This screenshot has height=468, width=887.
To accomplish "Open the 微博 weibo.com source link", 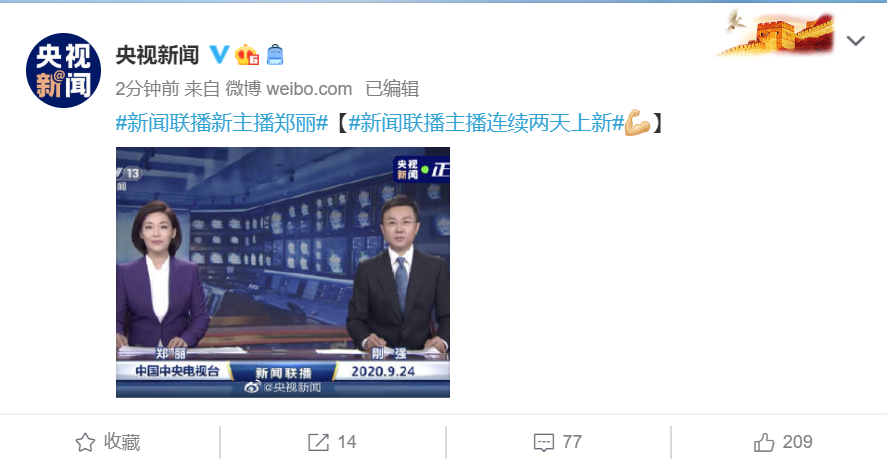I will point(289,89).
